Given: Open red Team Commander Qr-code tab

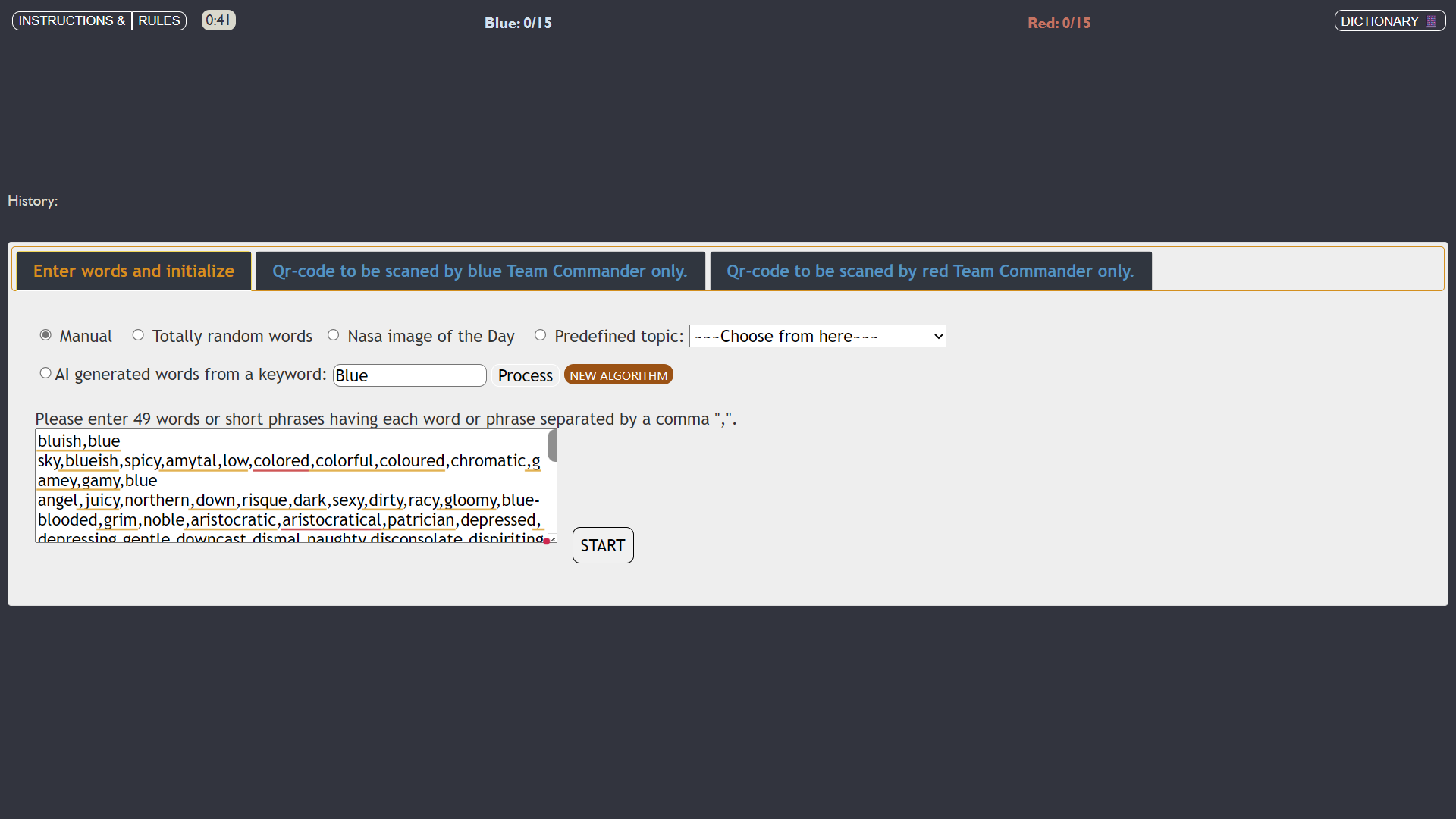Looking at the screenshot, I should [930, 271].
